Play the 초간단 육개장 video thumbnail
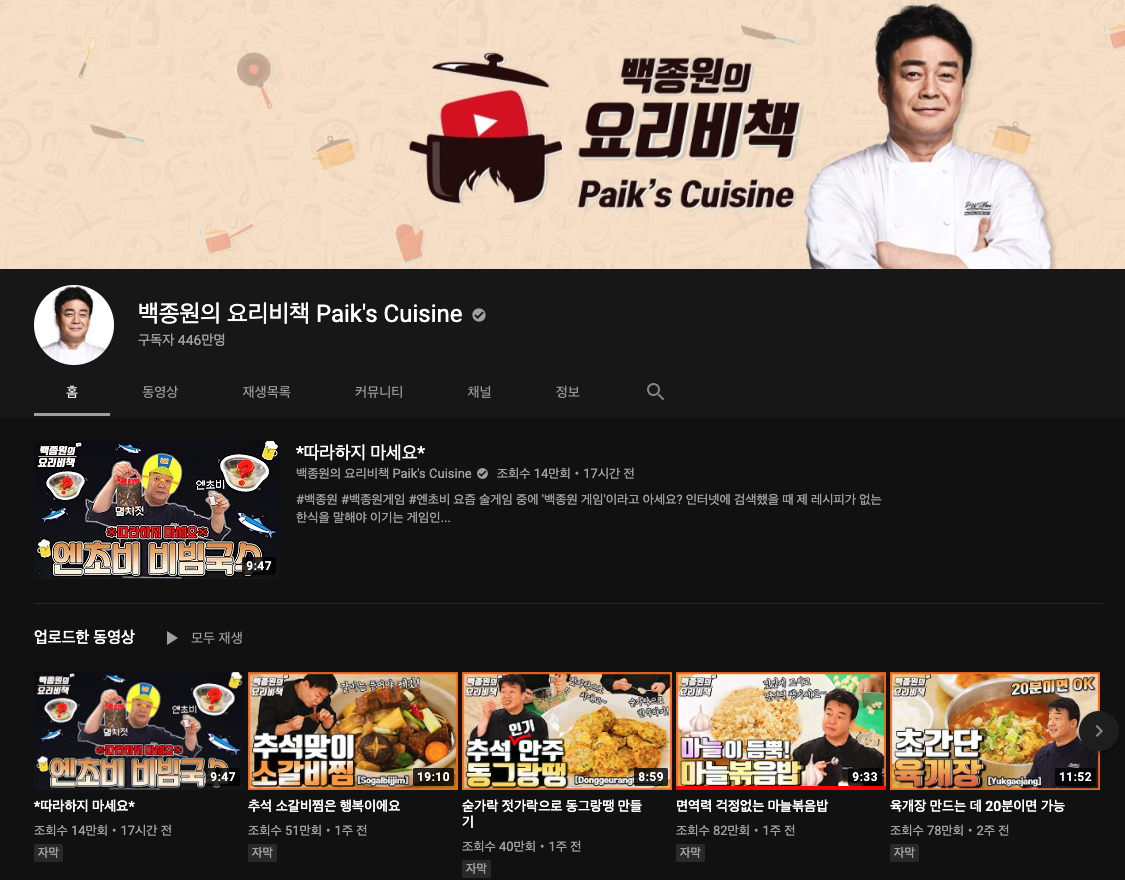 (x=994, y=731)
